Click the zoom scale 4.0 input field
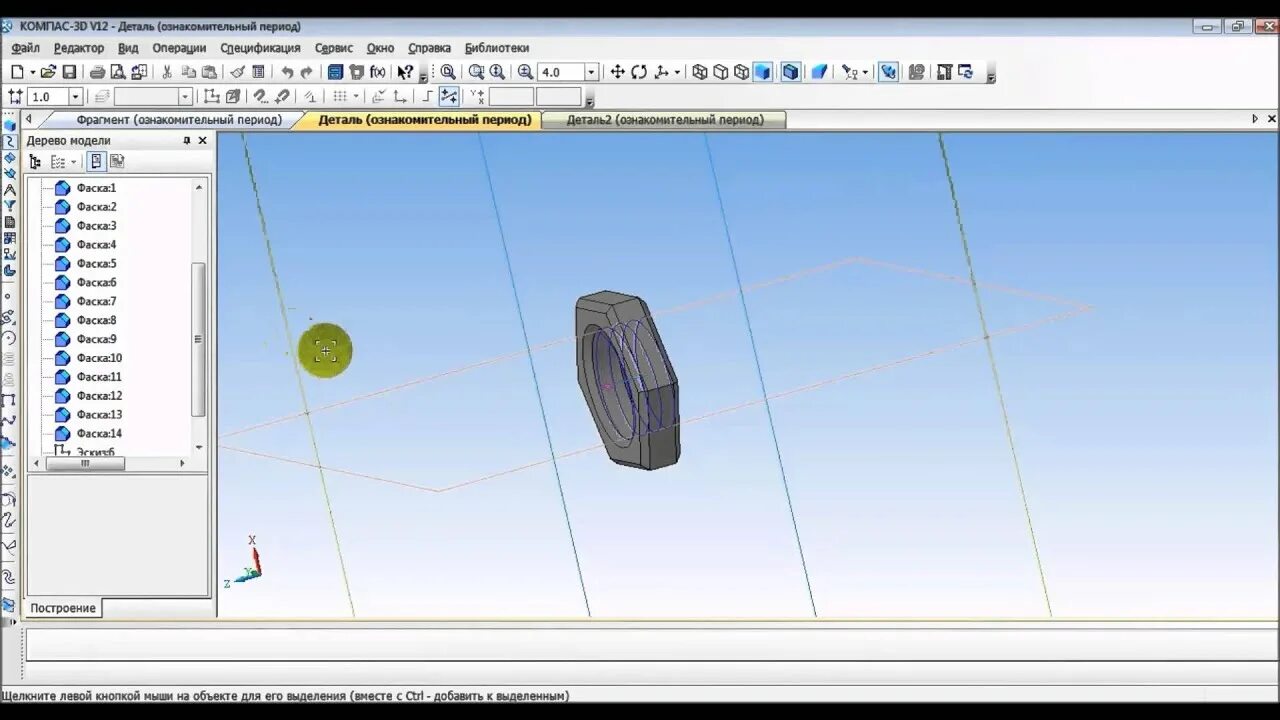 click(561, 72)
